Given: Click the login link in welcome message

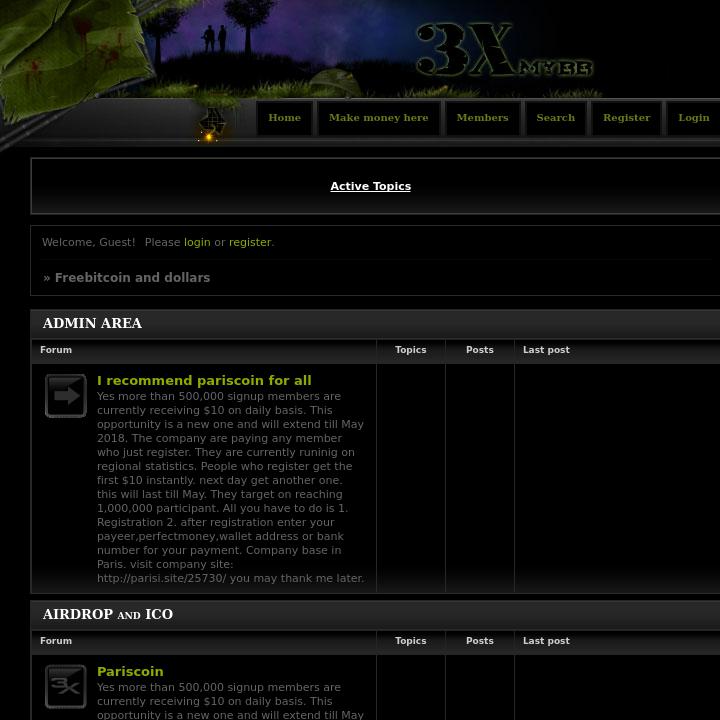Looking at the screenshot, I should pyautogui.click(x=197, y=242).
